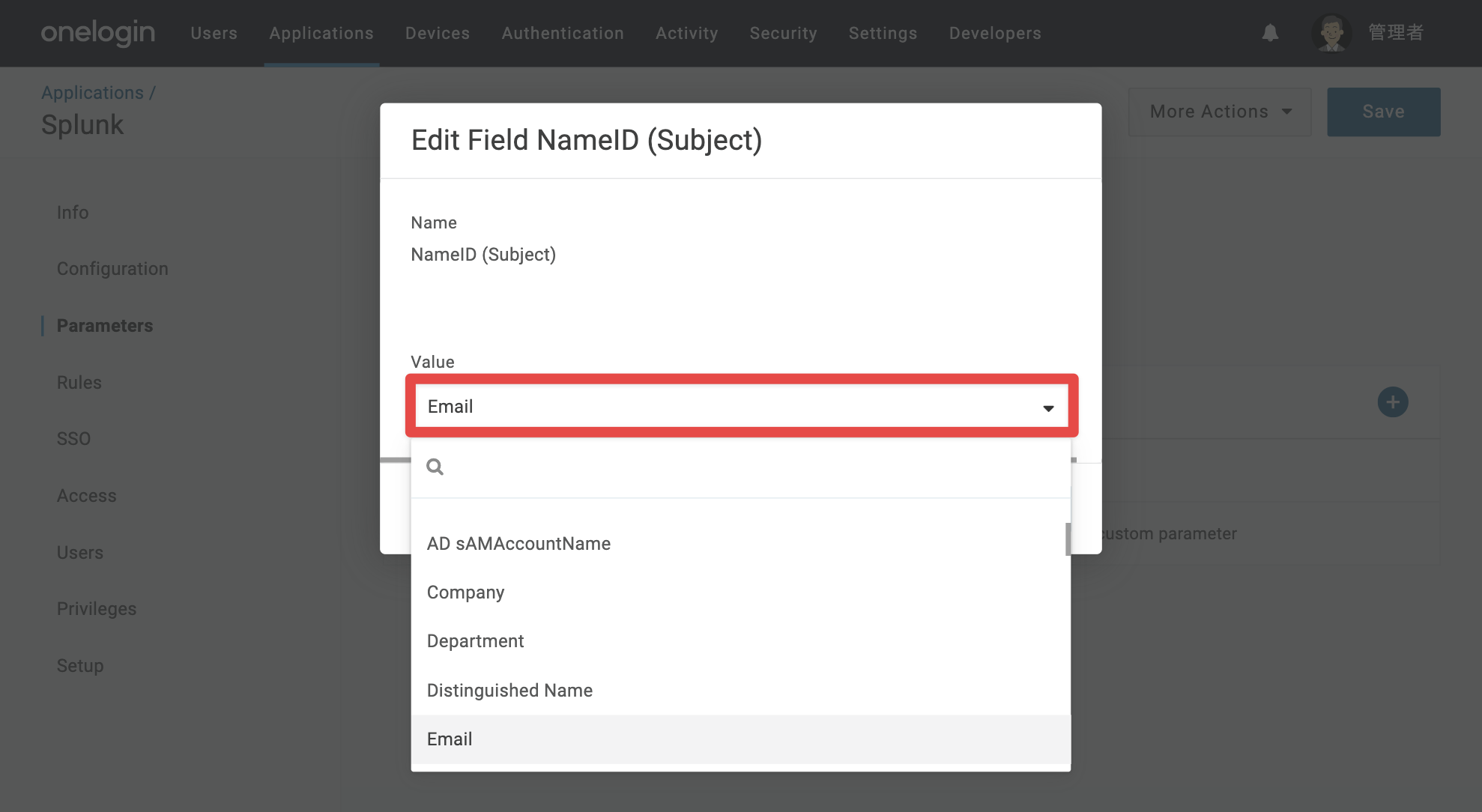Click the notification bell icon

click(x=1270, y=33)
